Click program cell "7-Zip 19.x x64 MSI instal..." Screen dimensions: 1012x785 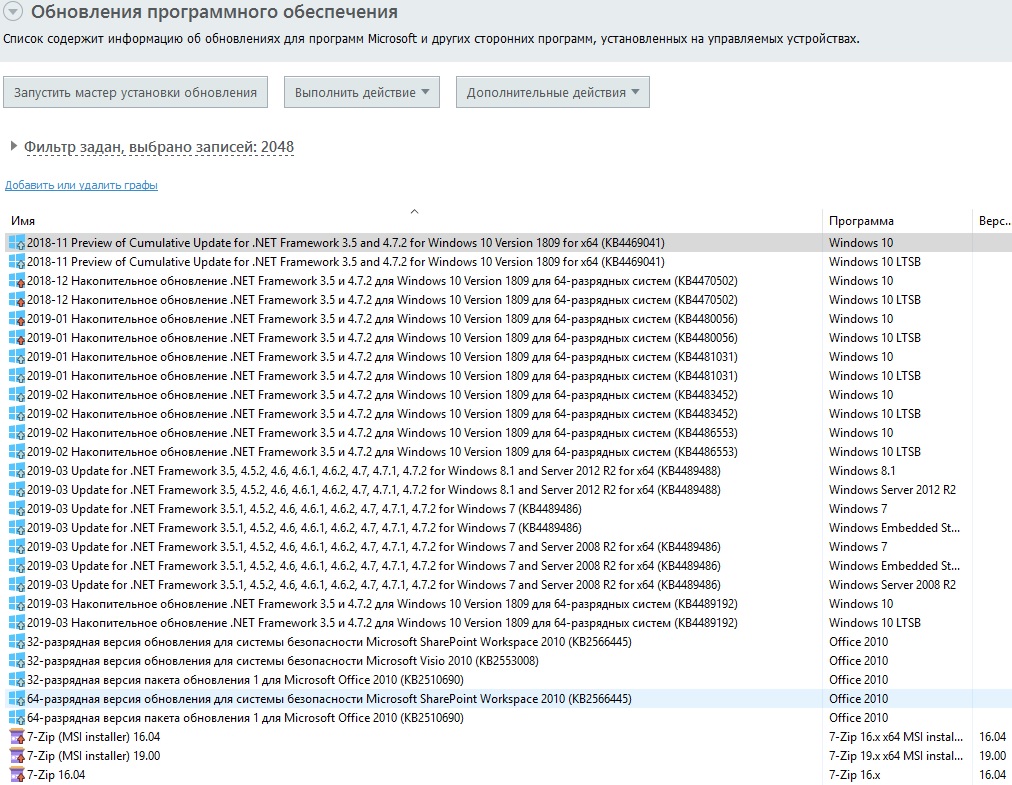click(x=896, y=756)
